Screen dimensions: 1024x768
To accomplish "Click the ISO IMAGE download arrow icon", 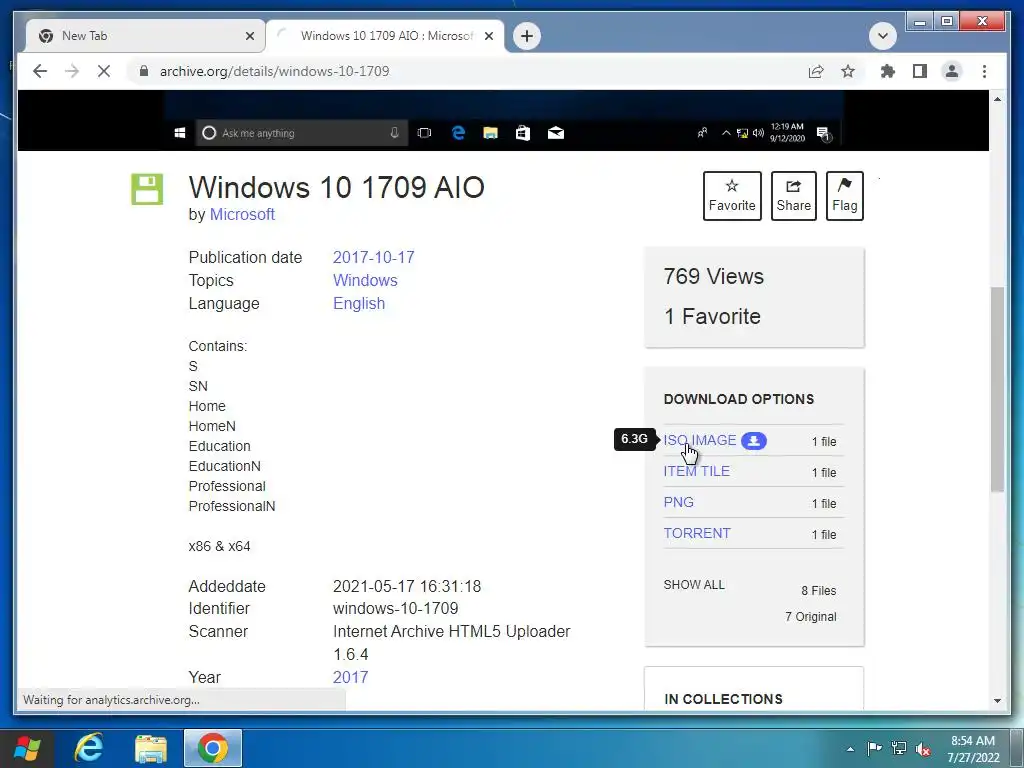I will 754,441.
